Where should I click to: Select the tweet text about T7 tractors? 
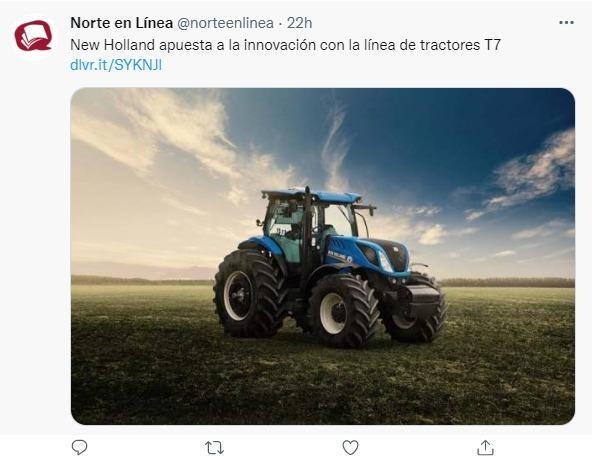point(285,45)
